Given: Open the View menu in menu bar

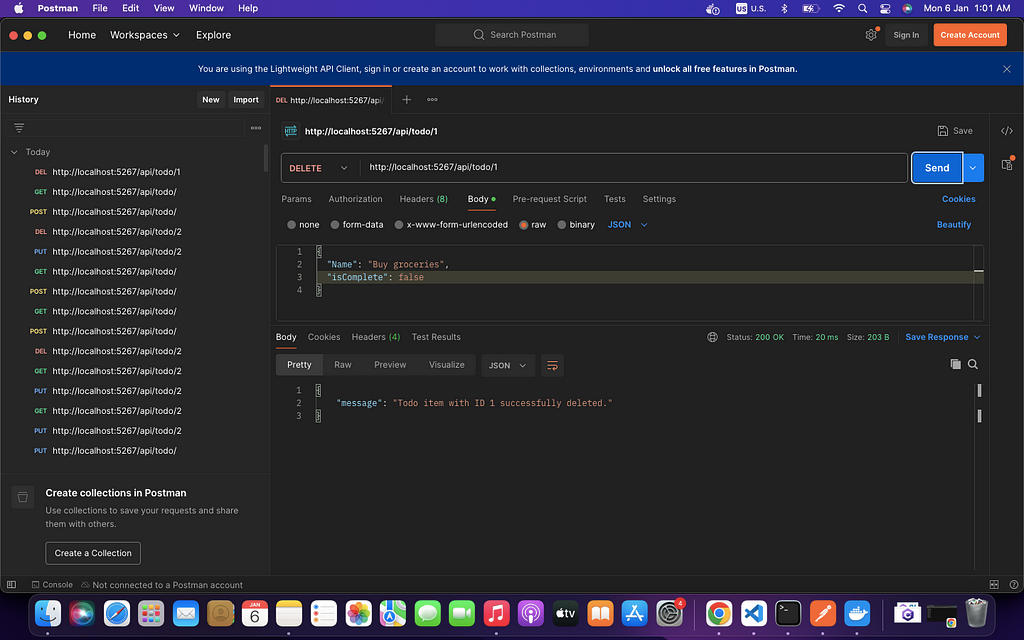Looking at the screenshot, I should click(x=164, y=8).
